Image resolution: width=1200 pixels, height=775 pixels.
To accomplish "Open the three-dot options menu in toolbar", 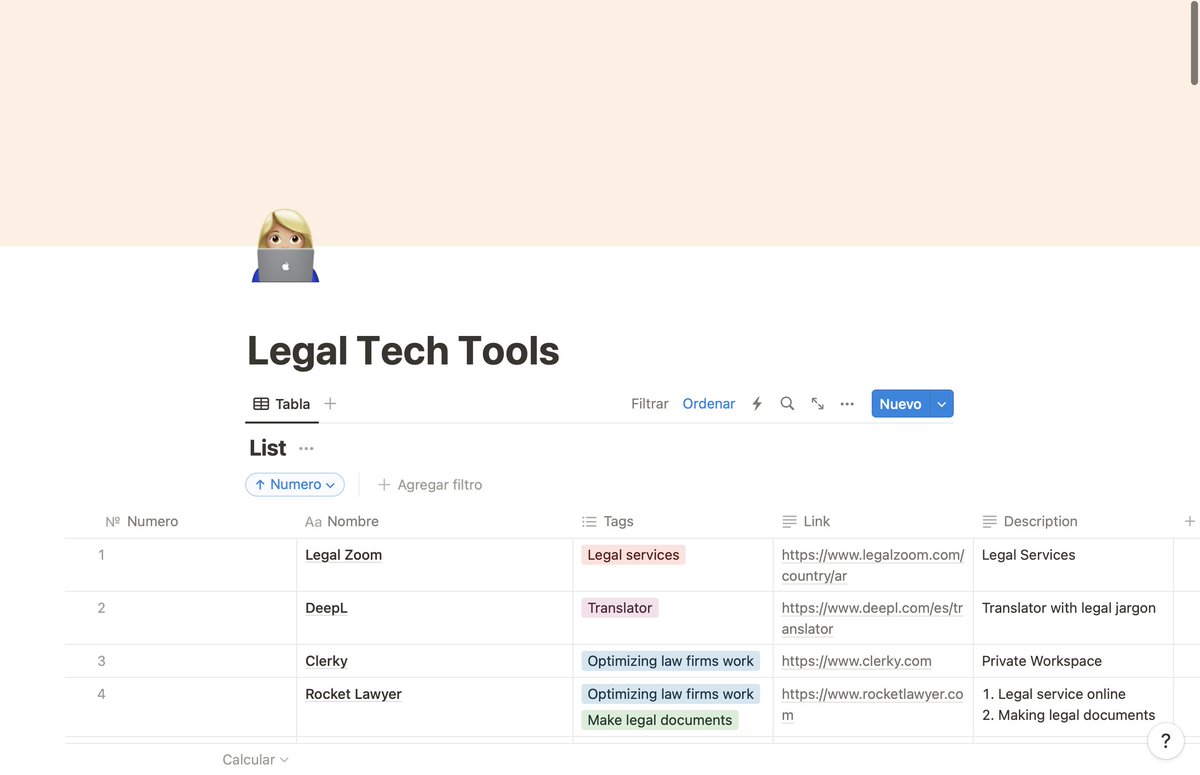I will tap(847, 404).
